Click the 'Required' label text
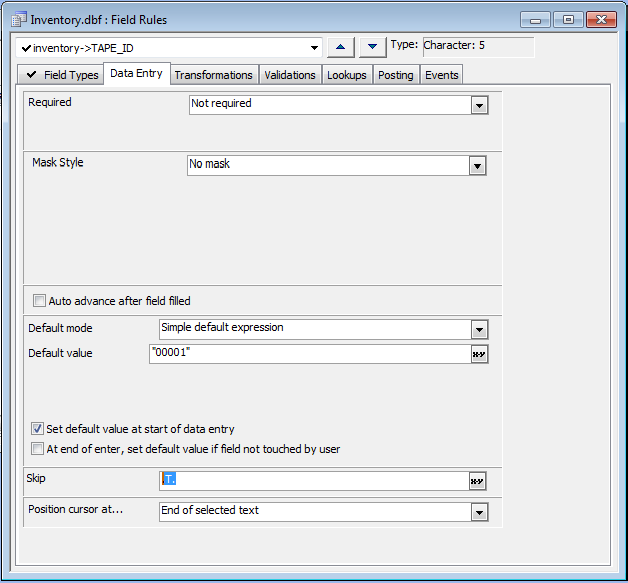This screenshot has width=628, height=583. (x=50, y=102)
